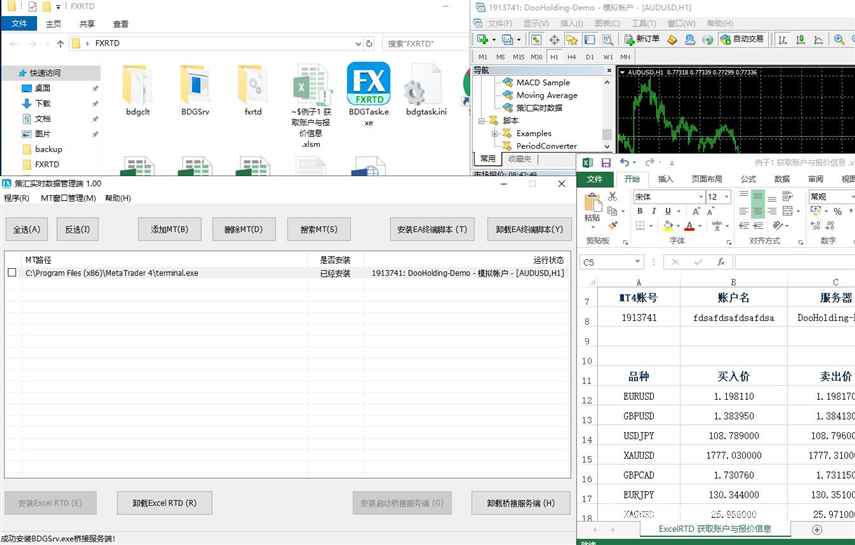Toggle Bold in Excel ribbon

coord(640,211)
